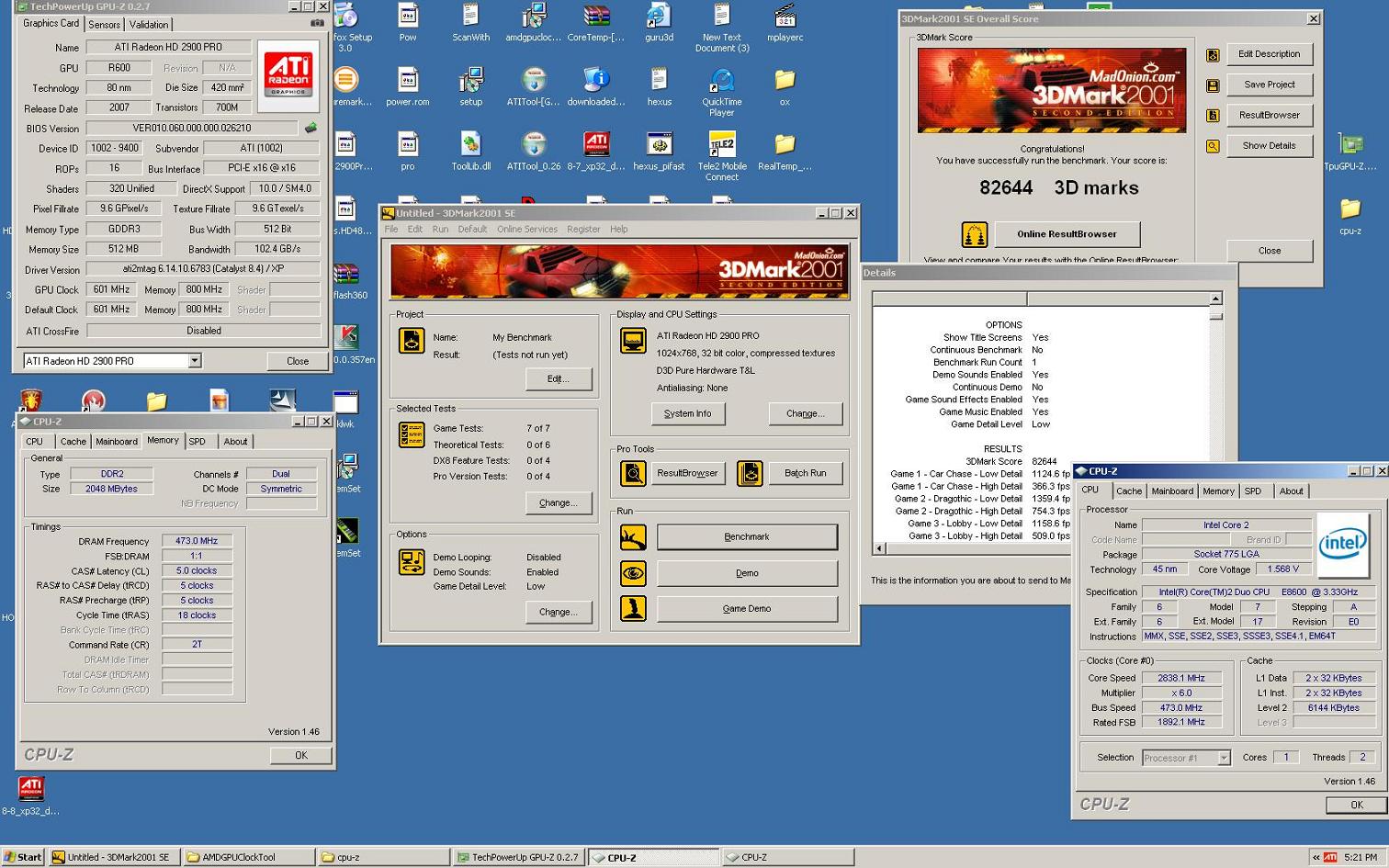This screenshot has width=1389, height=868.
Task: Click the Edit... button in Project group
Action: coord(559,379)
